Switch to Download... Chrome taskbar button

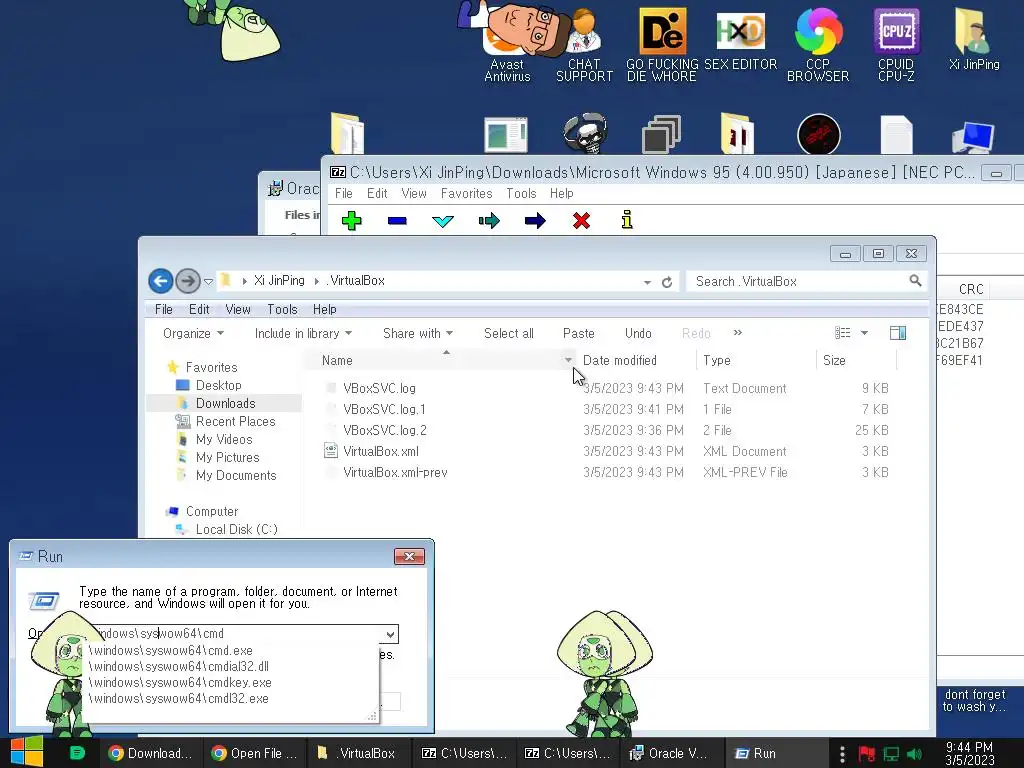[x=150, y=753]
